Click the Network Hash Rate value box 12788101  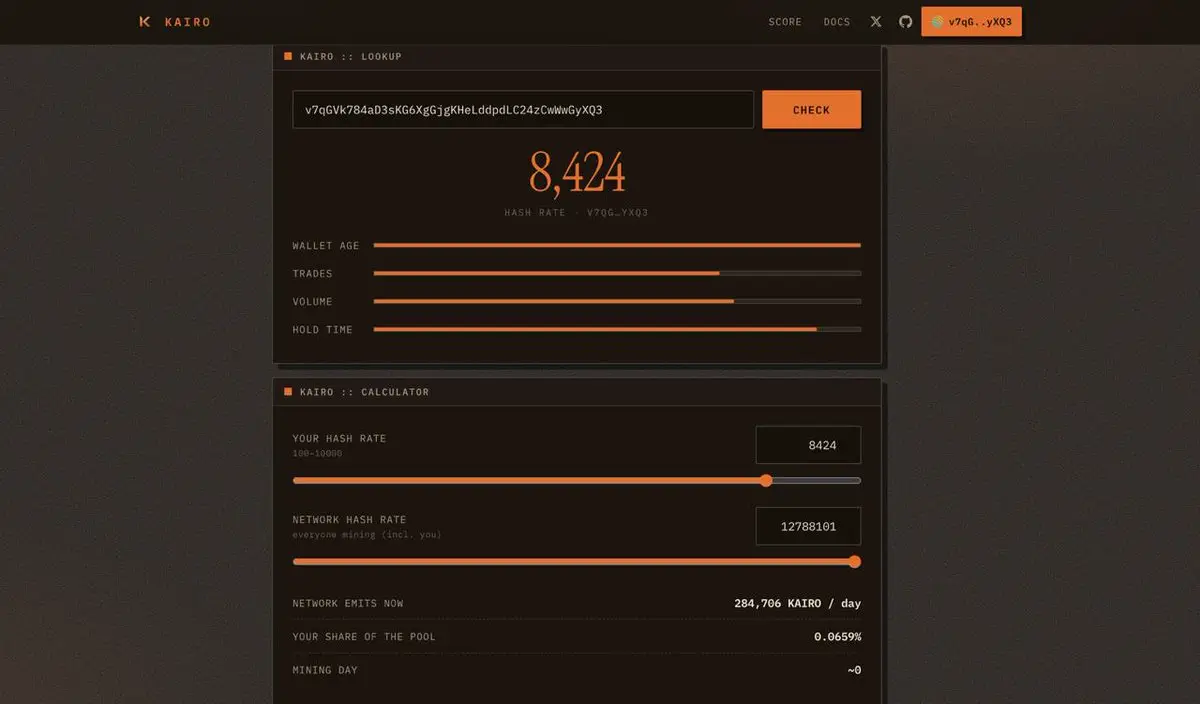[808, 526]
